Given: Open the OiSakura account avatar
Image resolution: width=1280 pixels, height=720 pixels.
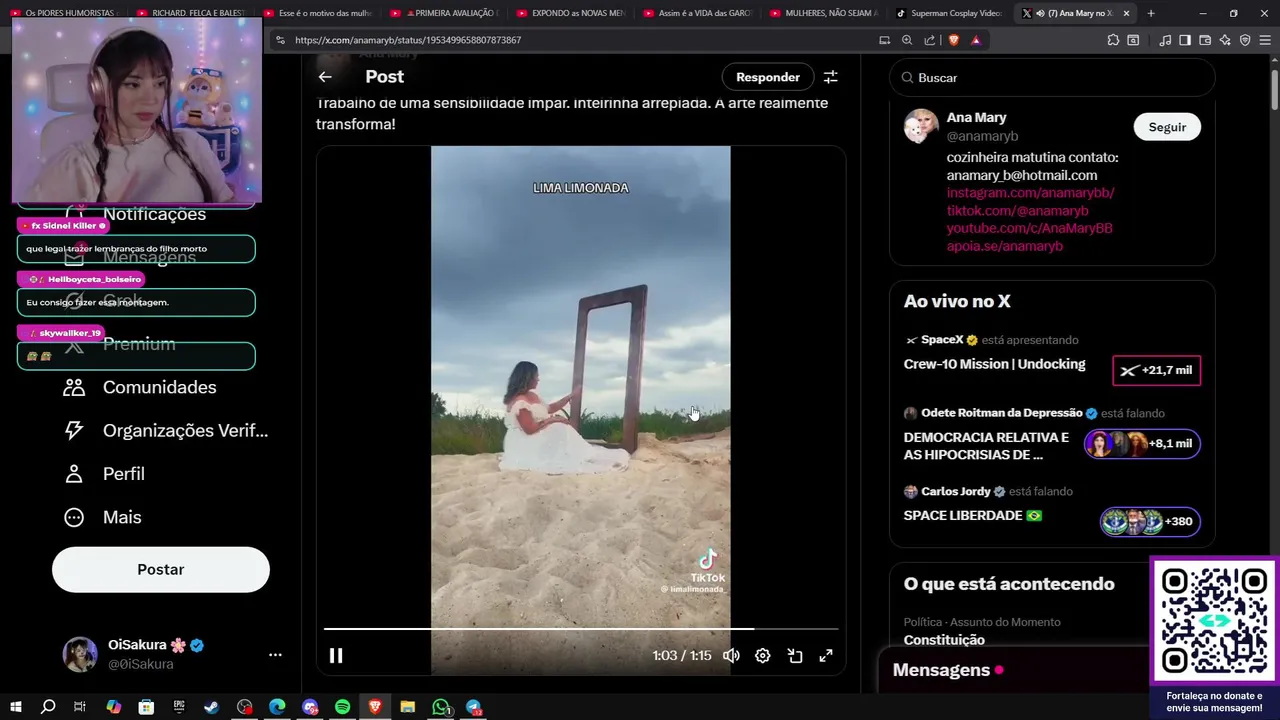Looking at the screenshot, I should coord(80,654).
